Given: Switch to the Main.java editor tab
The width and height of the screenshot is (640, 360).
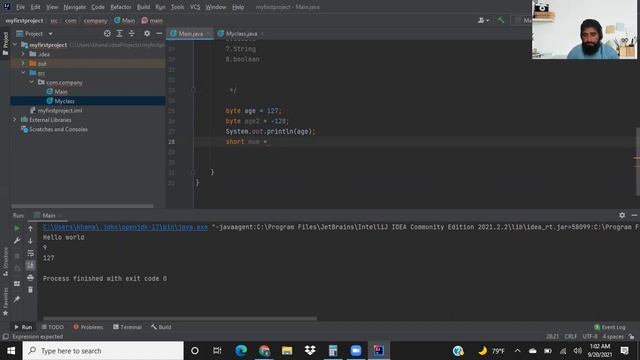Looking at the screenshot, I should [x=190, y=33].
